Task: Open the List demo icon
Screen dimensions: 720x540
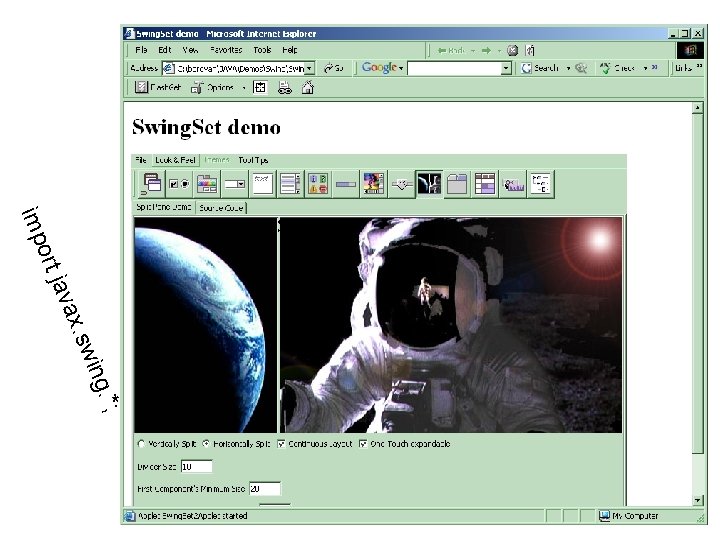Action: tap(290, 184)
